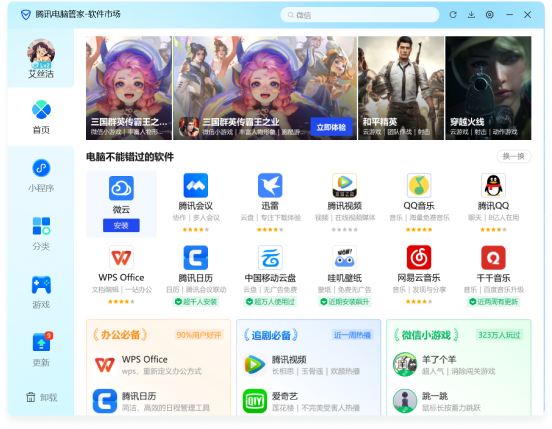
Task: Click the small game icon in center banner
Action: pyautogui.click(x=188, y=127)
